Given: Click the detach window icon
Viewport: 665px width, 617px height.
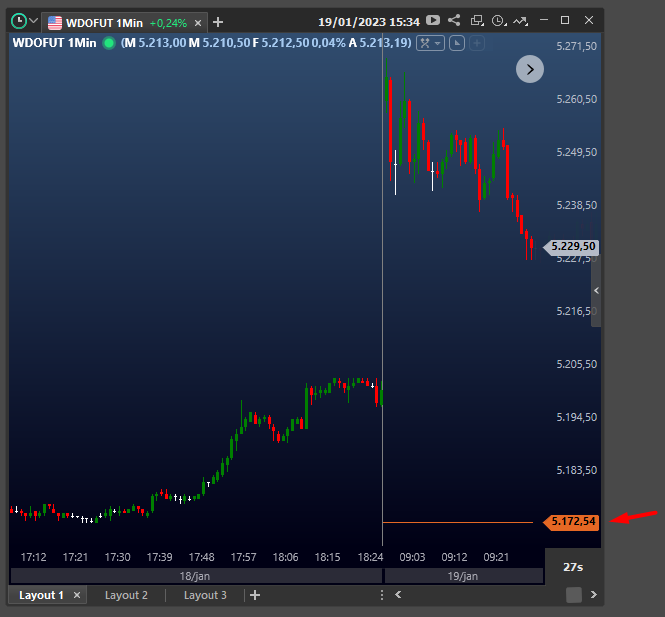Looking at the screenshot, I should [x=477, y=20].
